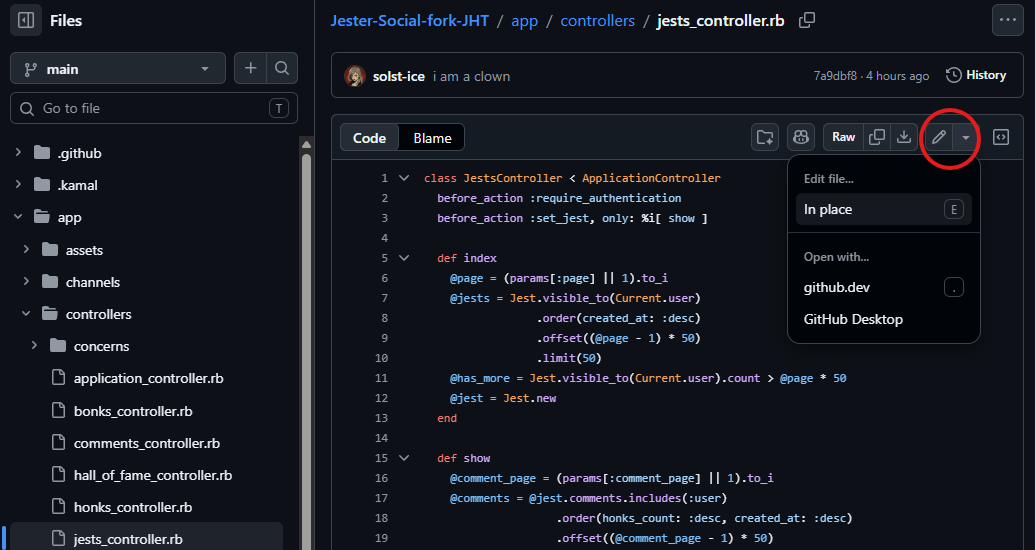The width and height of the screenshot is (1036, 550).
Task: Collapse the def index code fold
Action: [404, 258]
